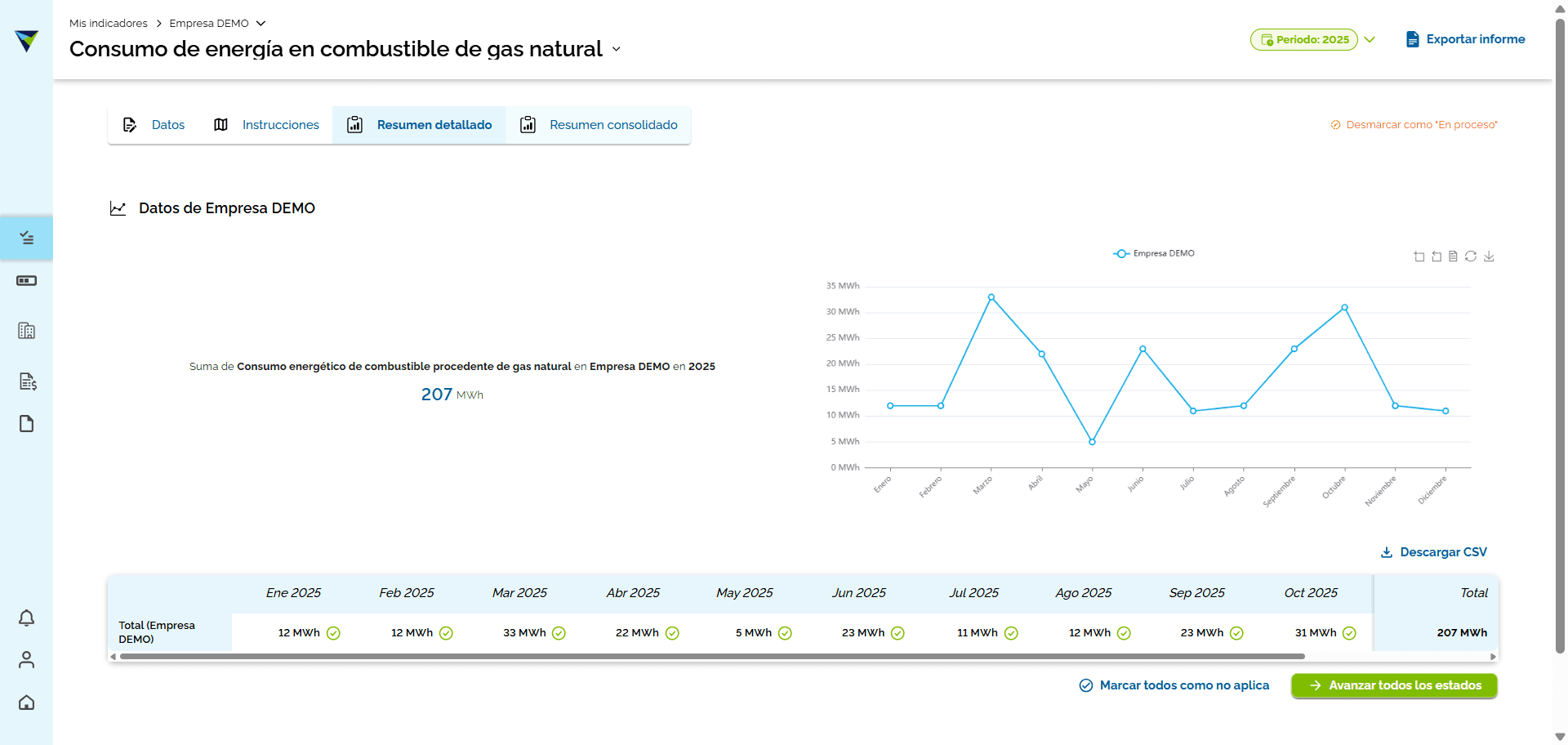
Task: Click the Mis indicadores breadcrumb
Action: click(x=109, y=24)
